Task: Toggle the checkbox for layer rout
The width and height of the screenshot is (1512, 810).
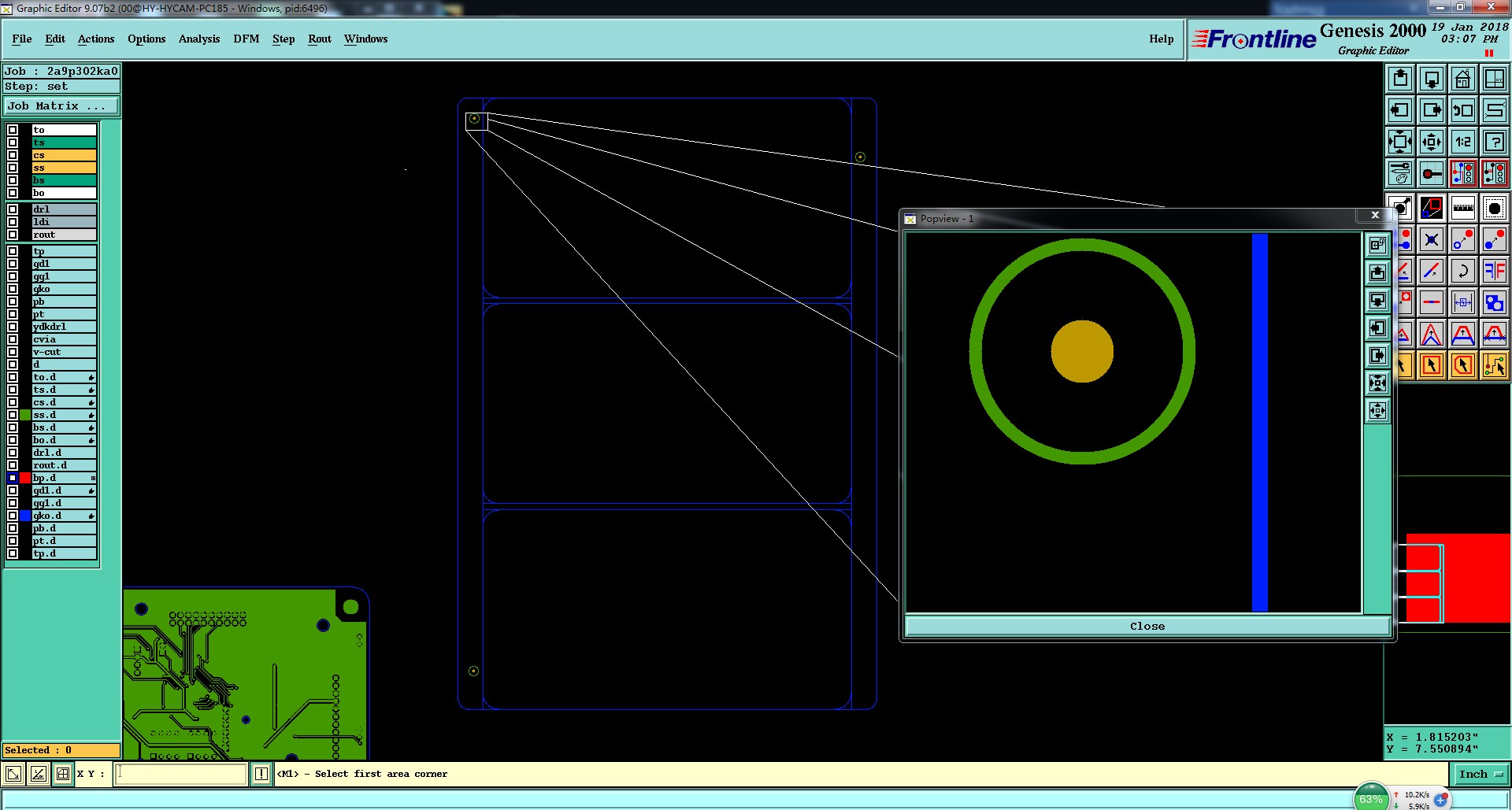Action: tap(13, 235)
